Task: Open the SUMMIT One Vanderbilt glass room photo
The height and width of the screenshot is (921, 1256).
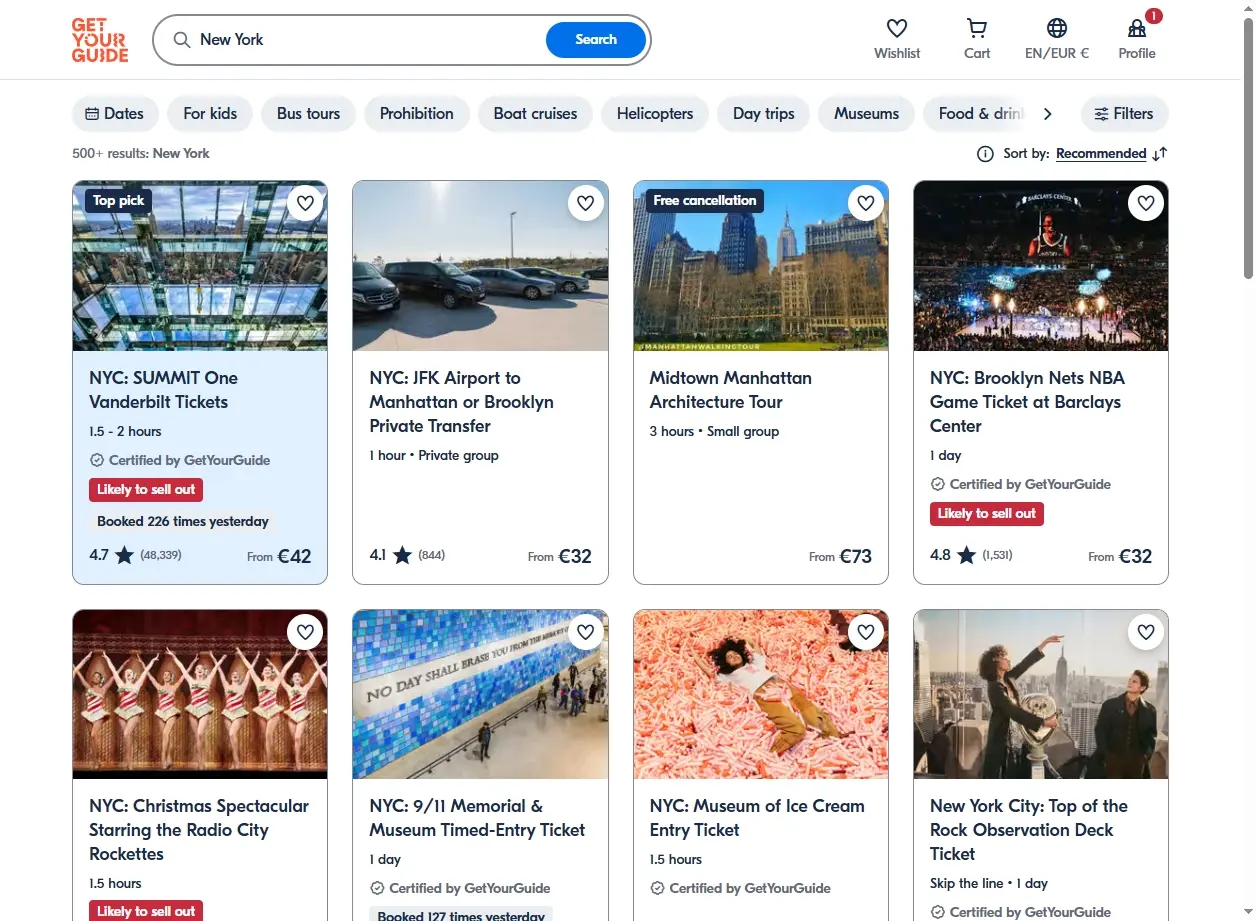Action: click(200, 266)
